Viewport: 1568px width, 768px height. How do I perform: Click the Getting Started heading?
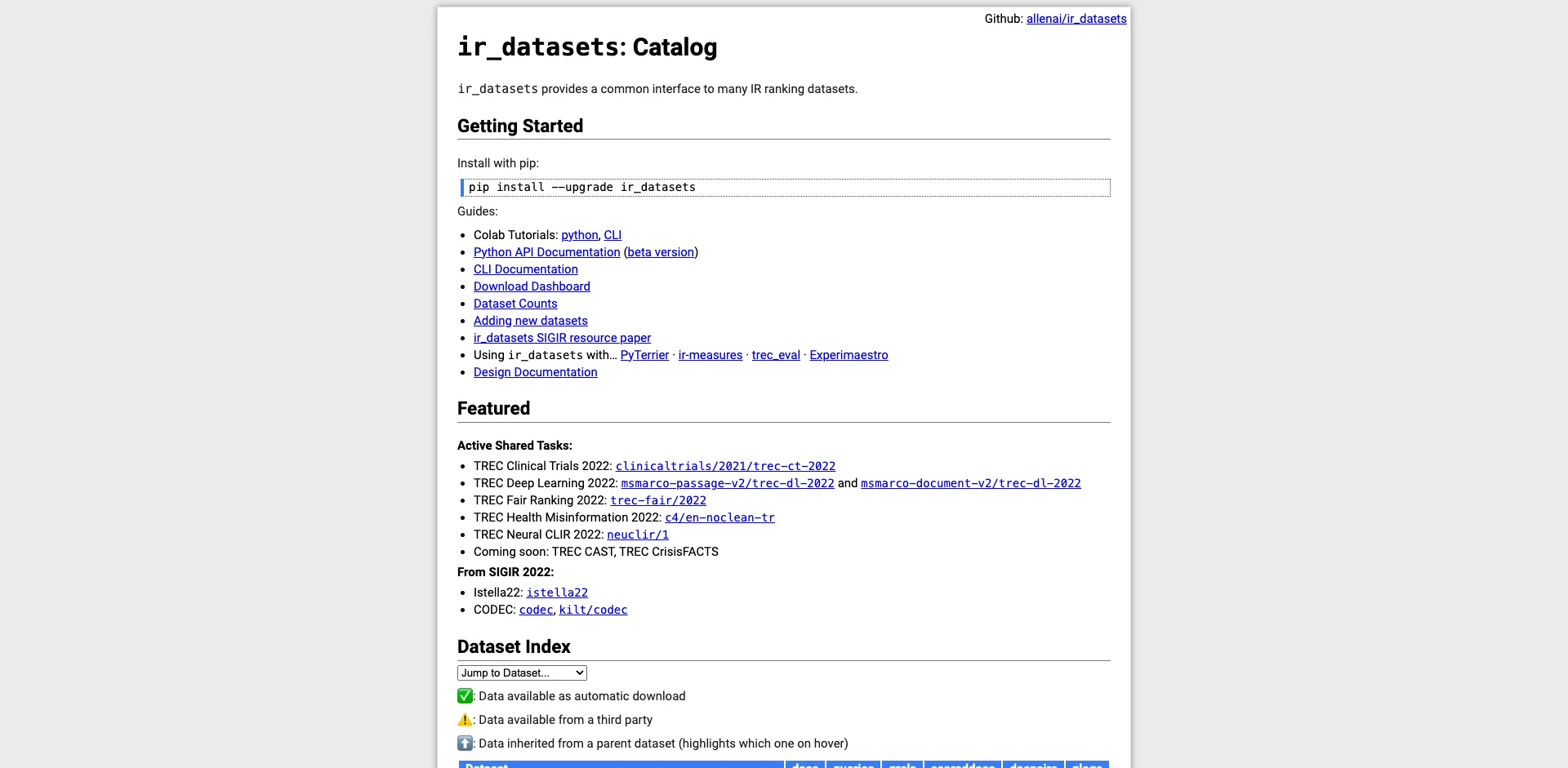point(520,126)
